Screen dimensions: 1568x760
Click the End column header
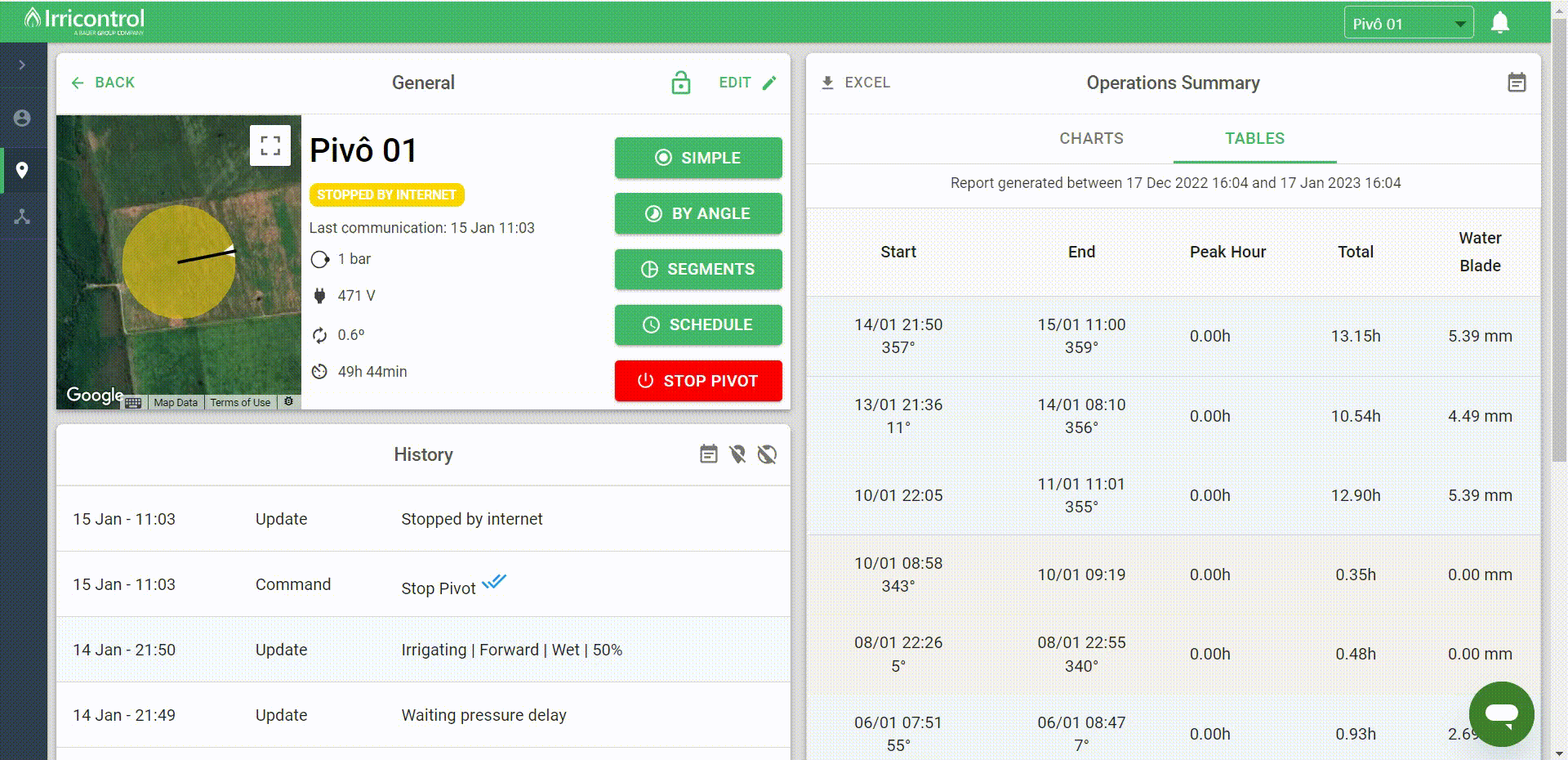pos(1081,252)
